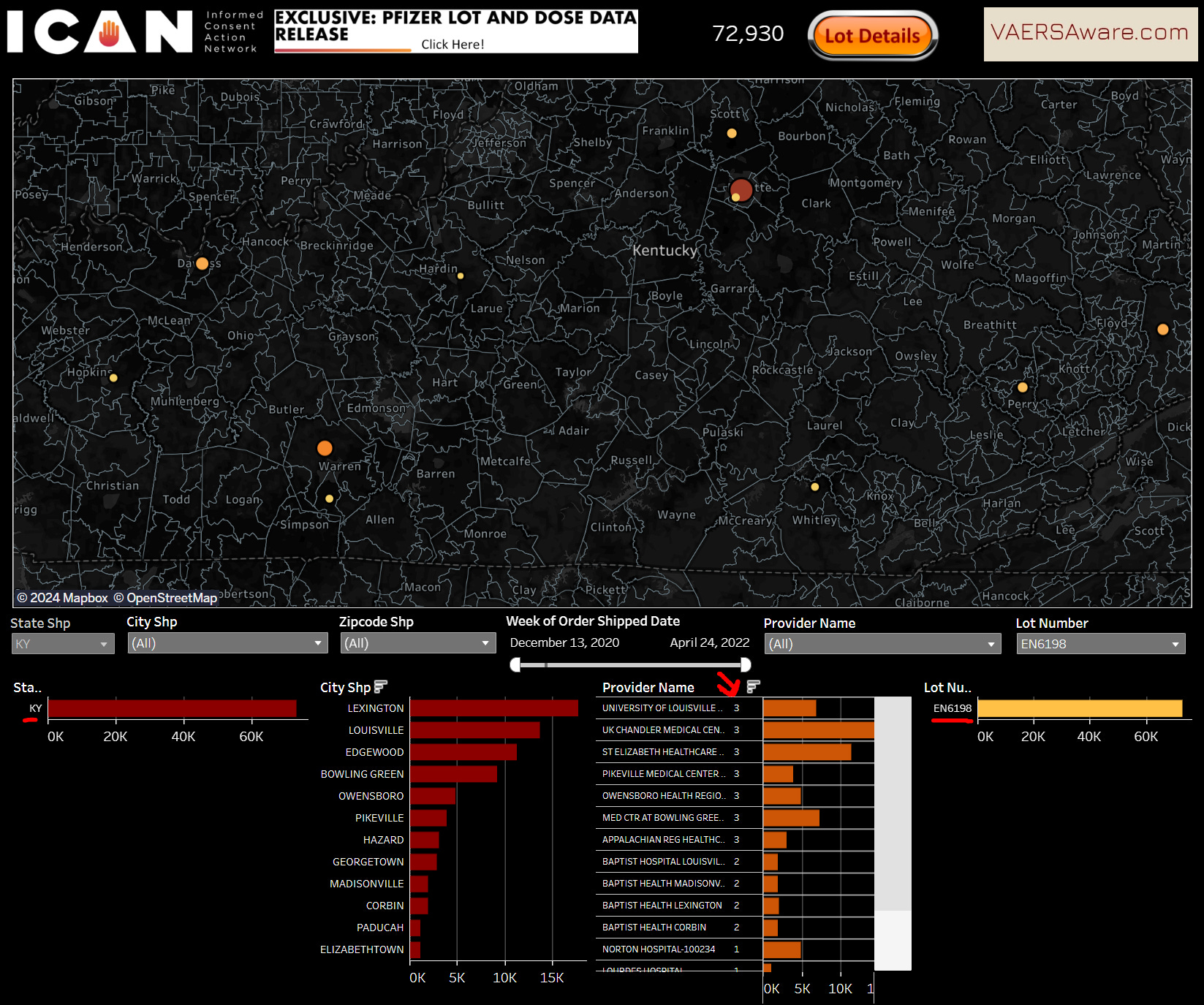Select the OWENSBORO HEALTH REGIO provider row
Screen dimensions: 1204x1005
[735, 796]
